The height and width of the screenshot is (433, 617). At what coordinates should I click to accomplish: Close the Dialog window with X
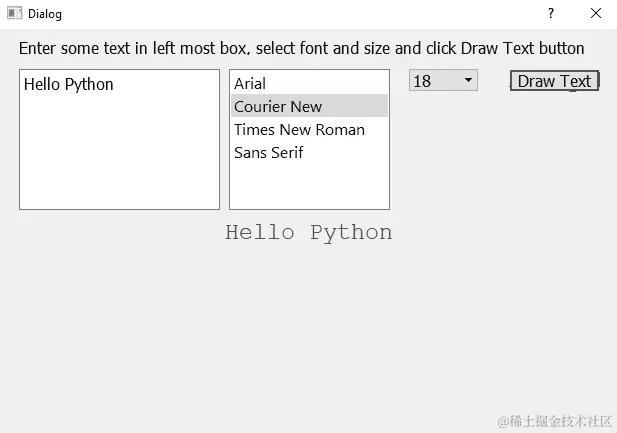pos(596,14)
